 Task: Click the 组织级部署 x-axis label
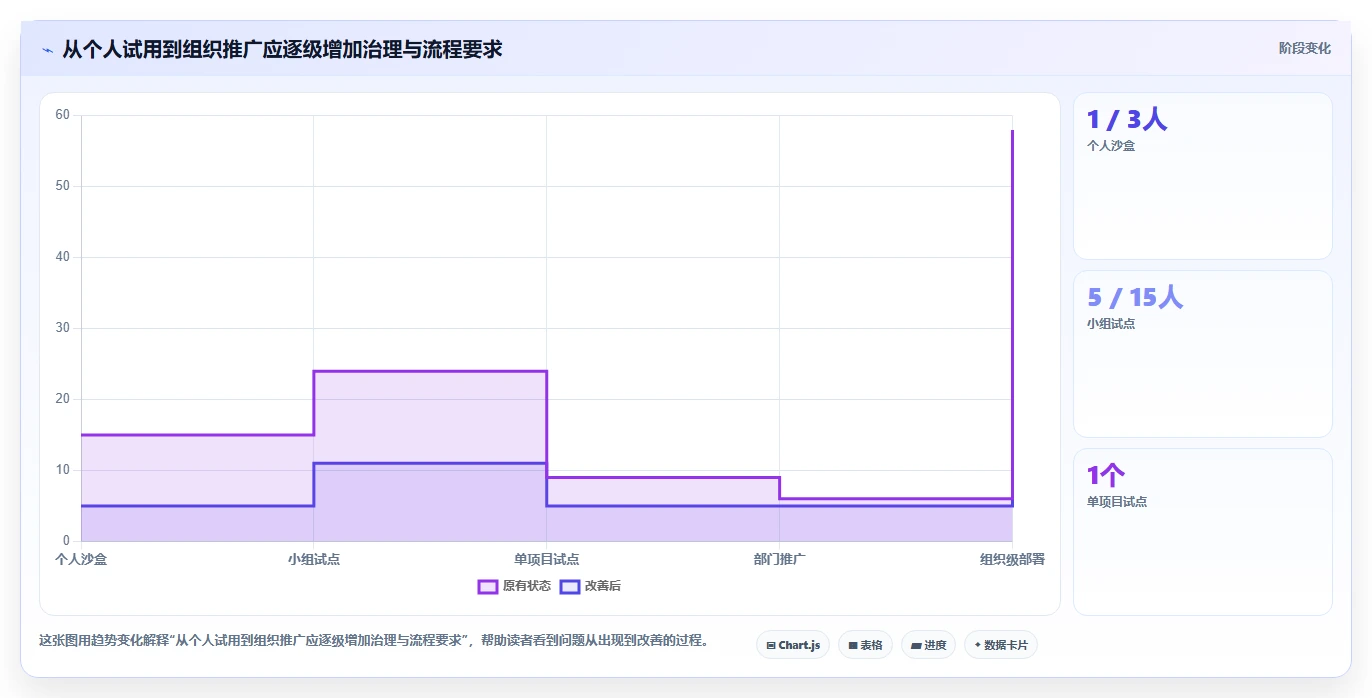(x=1012, y=559)
